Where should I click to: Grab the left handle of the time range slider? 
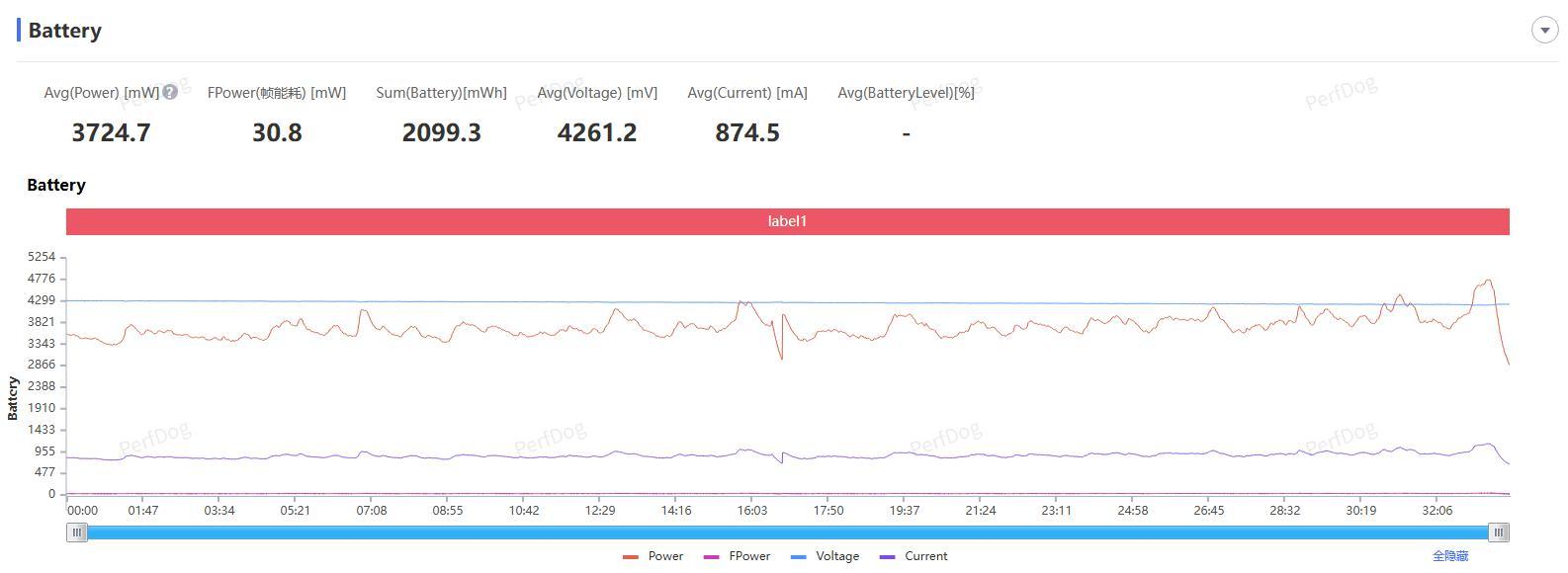click(77, 532)
